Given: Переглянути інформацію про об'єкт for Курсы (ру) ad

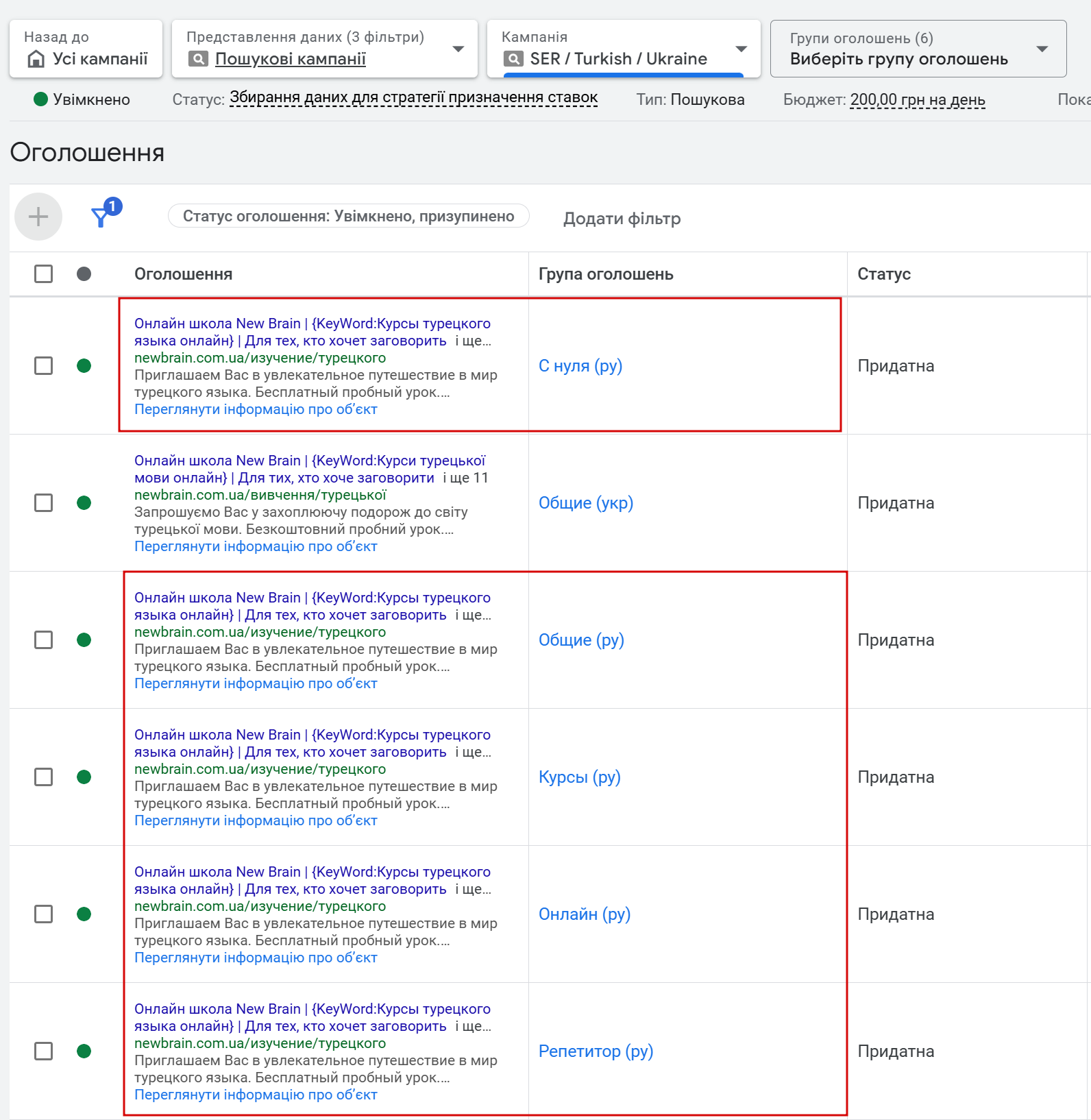Looking at the screenshot, I should pos(256,820).
